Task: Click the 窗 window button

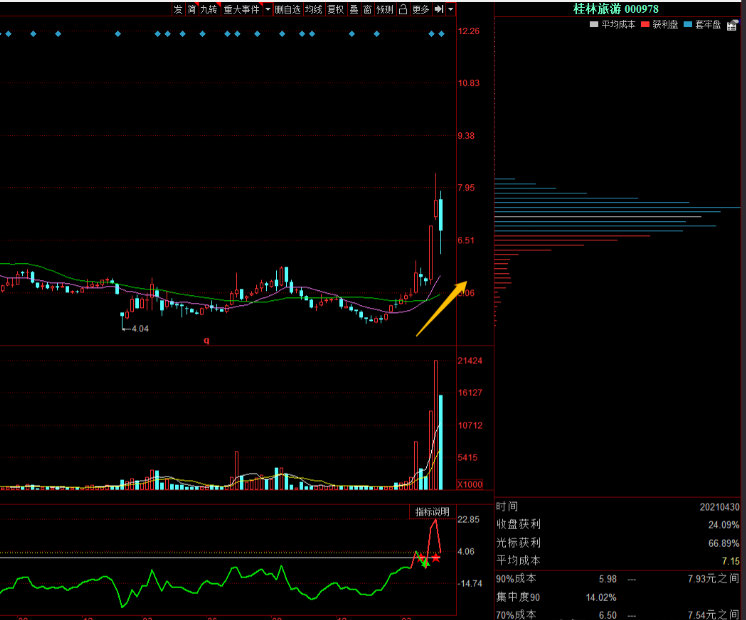Action: (x=367, y=9)
